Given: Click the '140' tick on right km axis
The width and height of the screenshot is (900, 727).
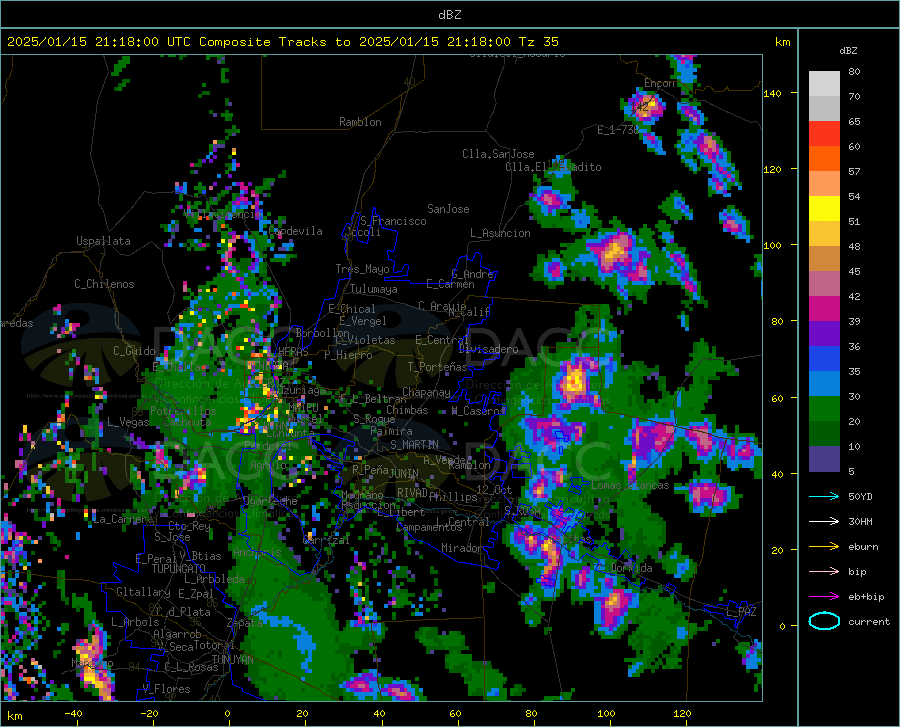Looking at the screenshot, I should pos(772,93).
